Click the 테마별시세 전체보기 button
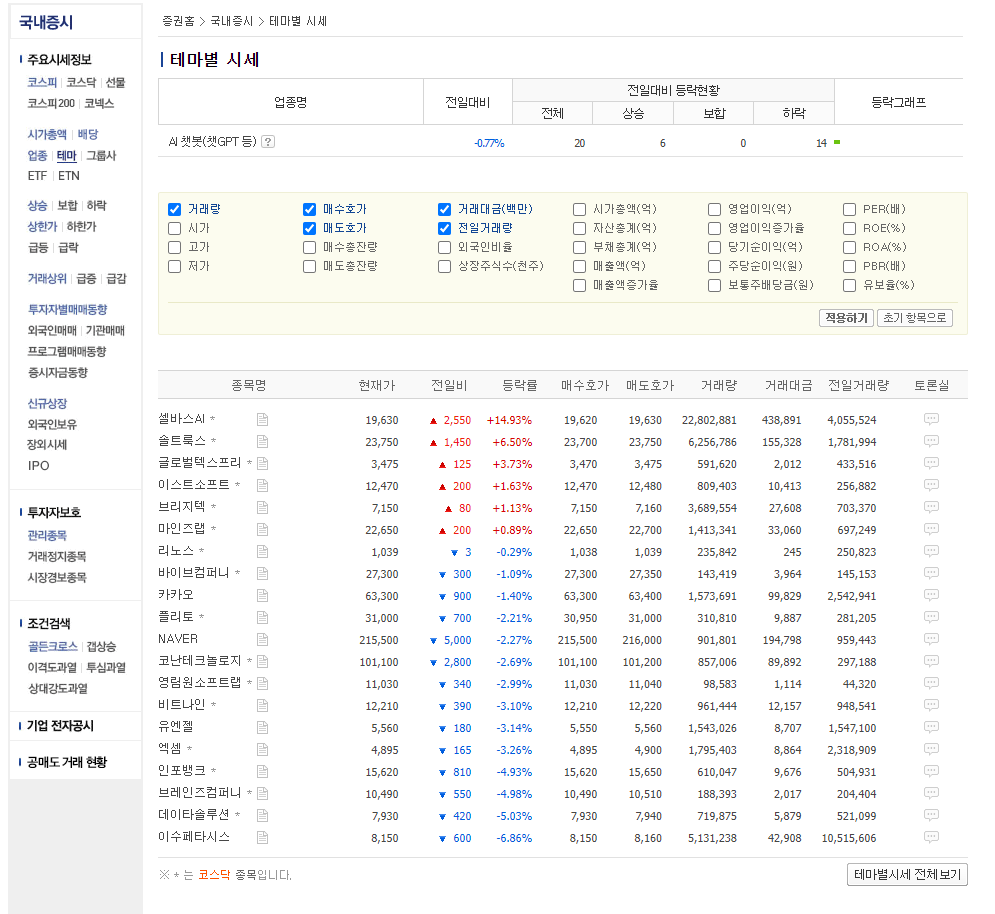The height and width of the screenshot is (914, 995). point(907,875)
